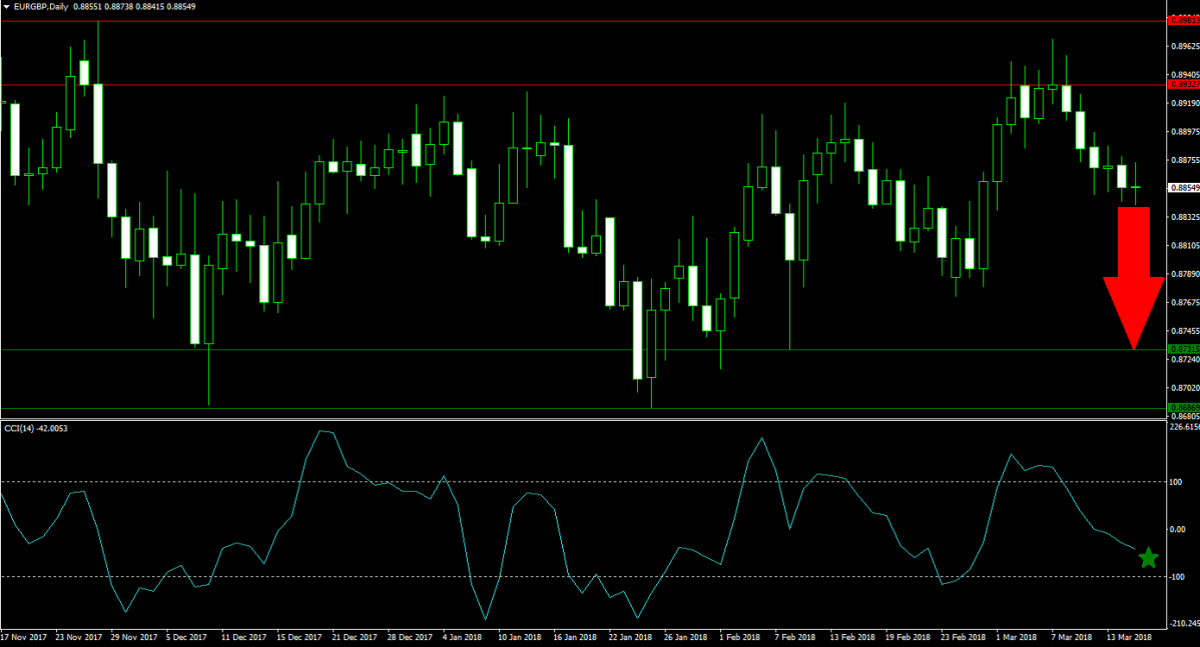
Task: Select the red 0.8932 resistance price tag
Action: pyautogui.click(x=1183, y=85)
